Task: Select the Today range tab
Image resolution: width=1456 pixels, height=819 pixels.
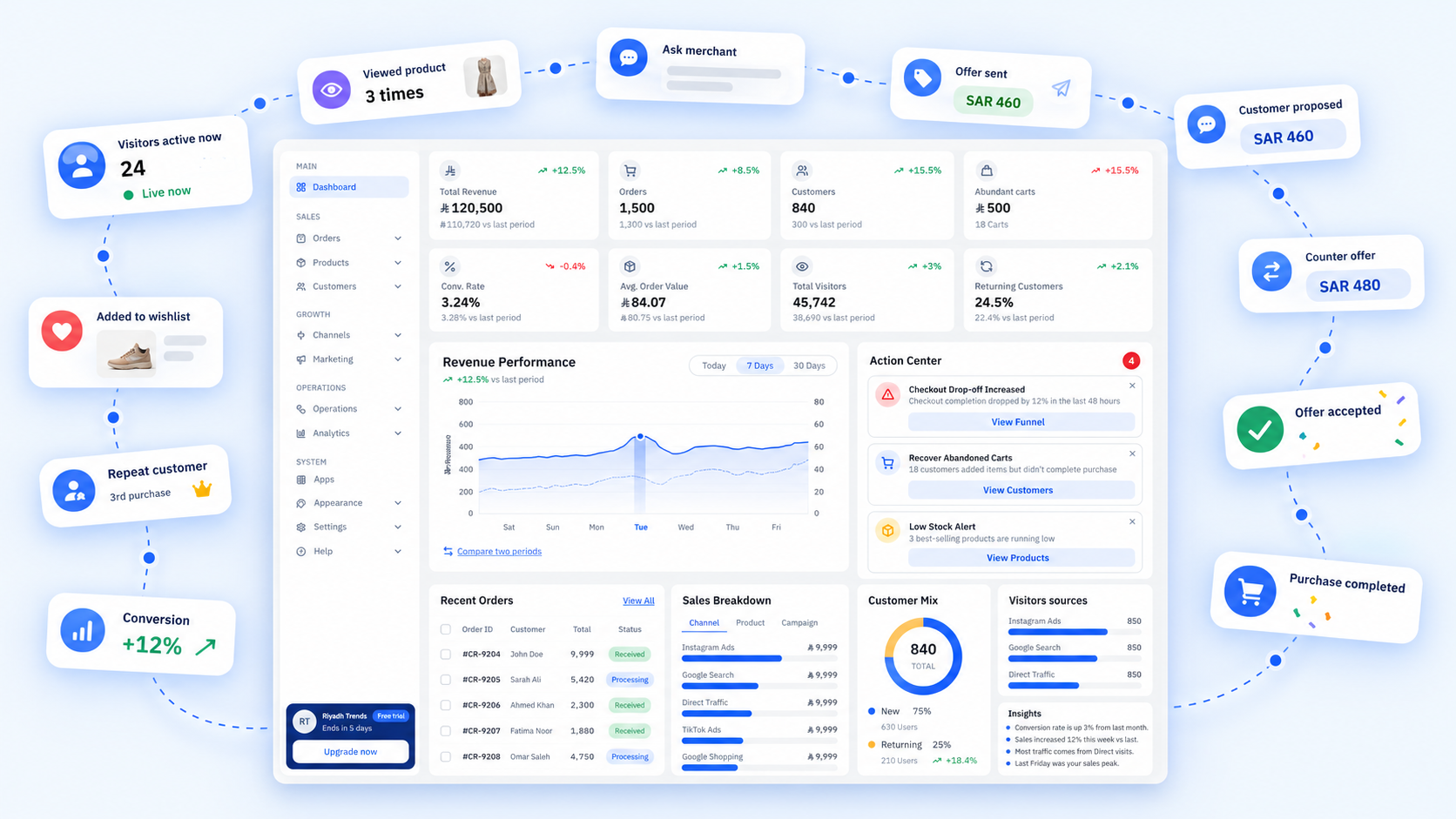Action: coord(714,366)
